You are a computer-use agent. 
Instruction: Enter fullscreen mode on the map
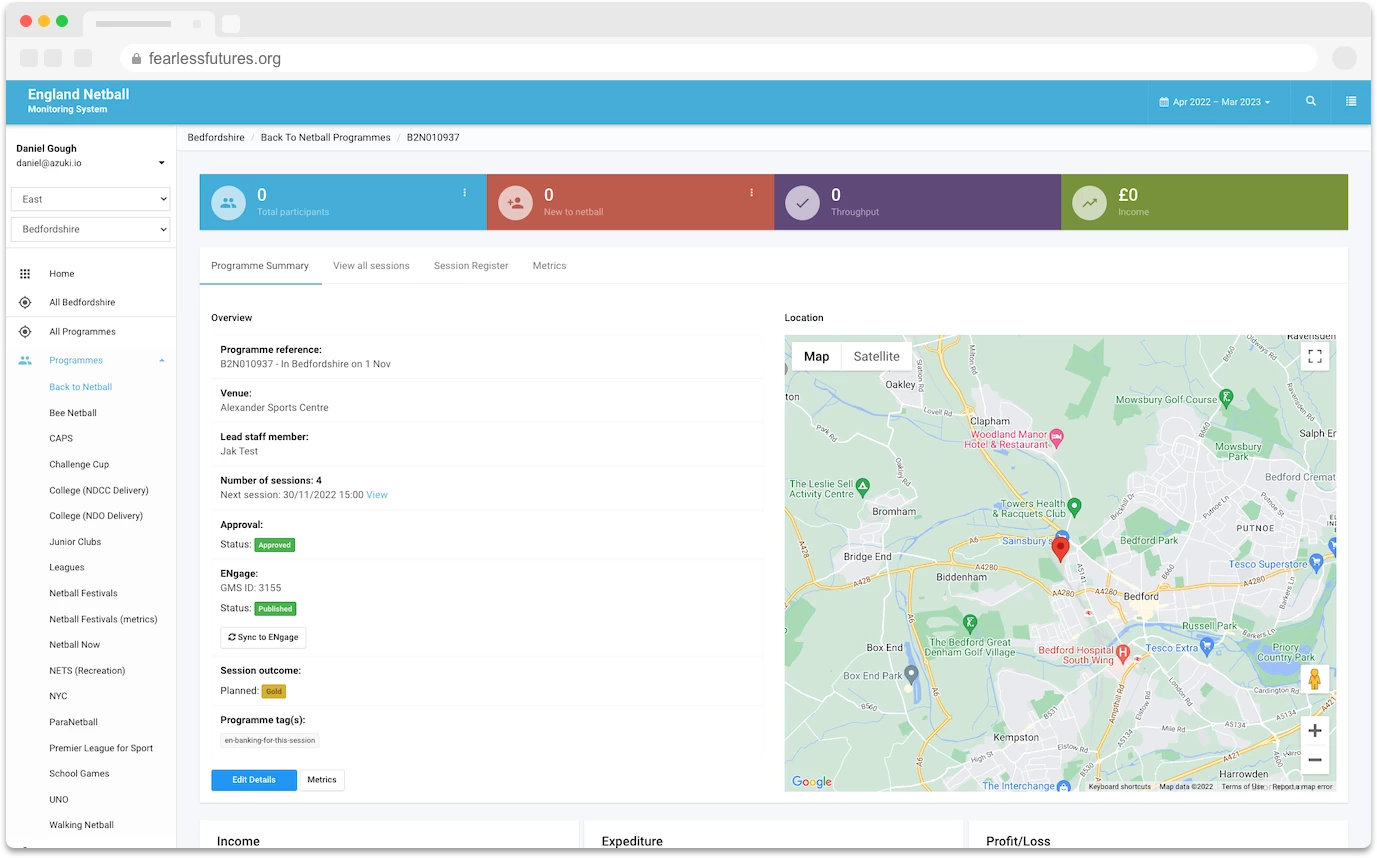click(x=1315, y=356)
